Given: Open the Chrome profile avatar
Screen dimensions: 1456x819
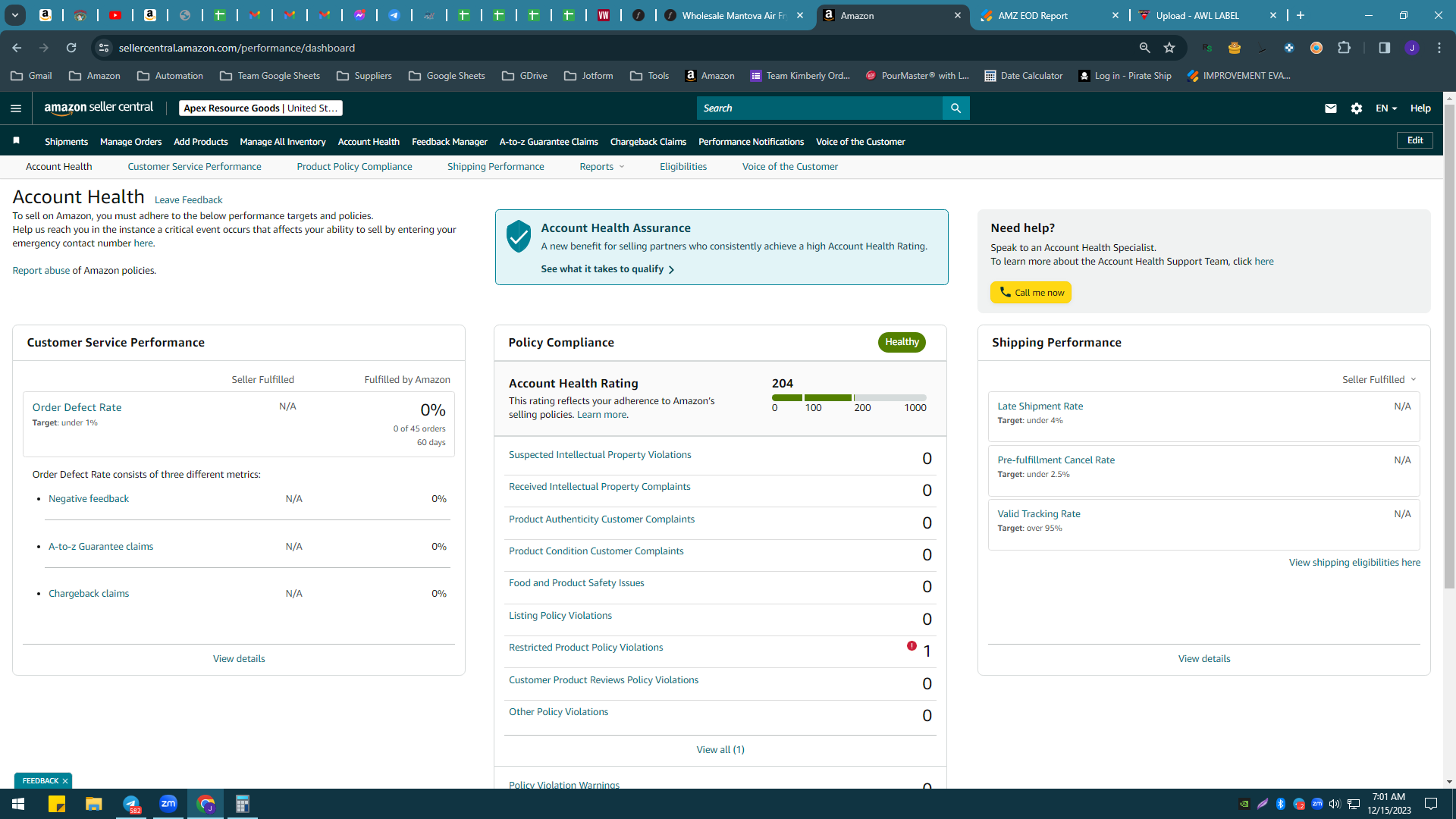Looking at the screenshot, I should click(x=1412, y=48).
